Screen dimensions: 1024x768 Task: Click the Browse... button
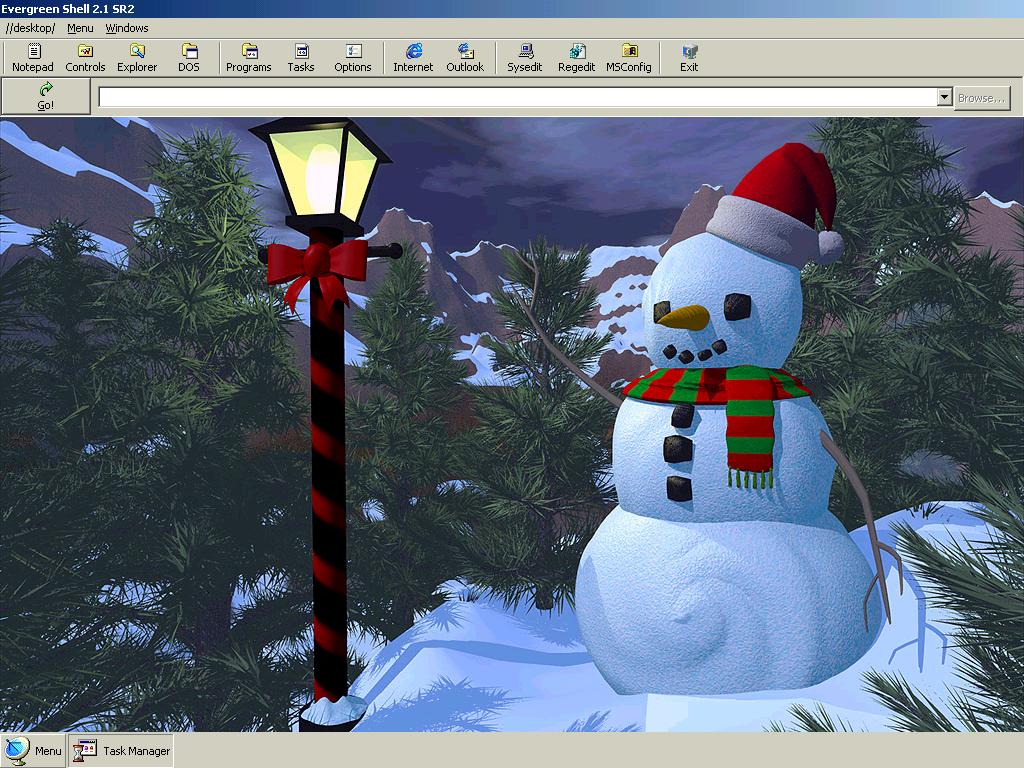tap(981, 98)
